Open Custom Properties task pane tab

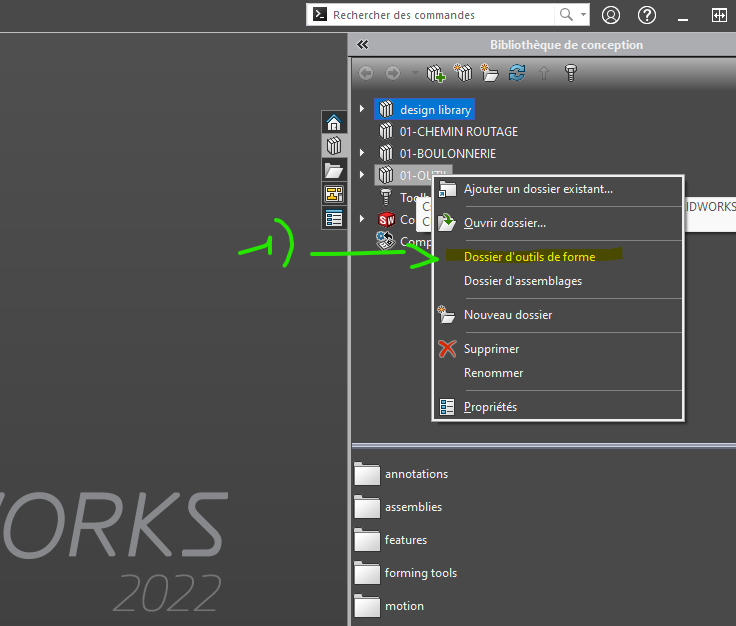[334, 218]
